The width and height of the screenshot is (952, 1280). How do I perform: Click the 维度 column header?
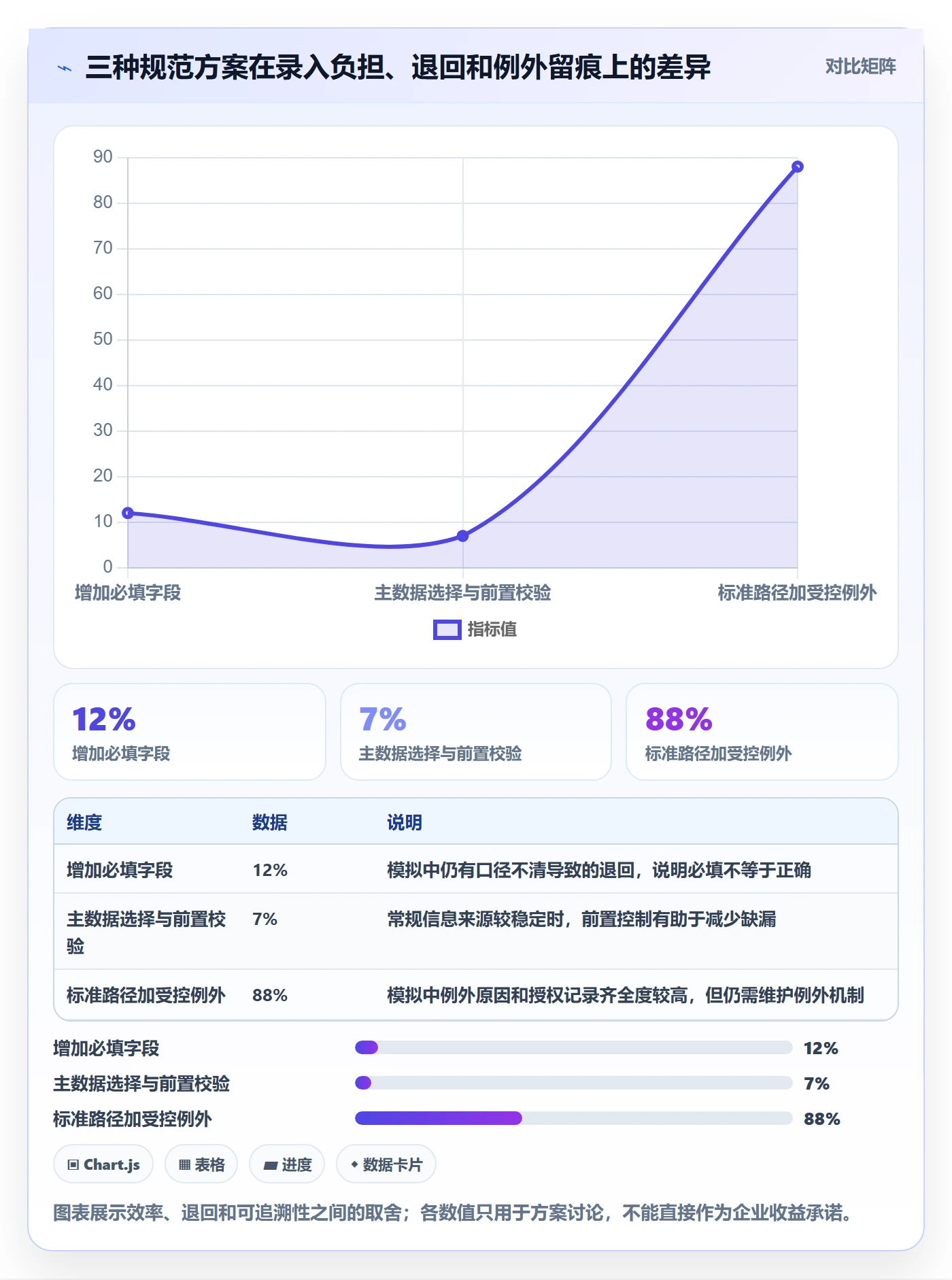84,822
